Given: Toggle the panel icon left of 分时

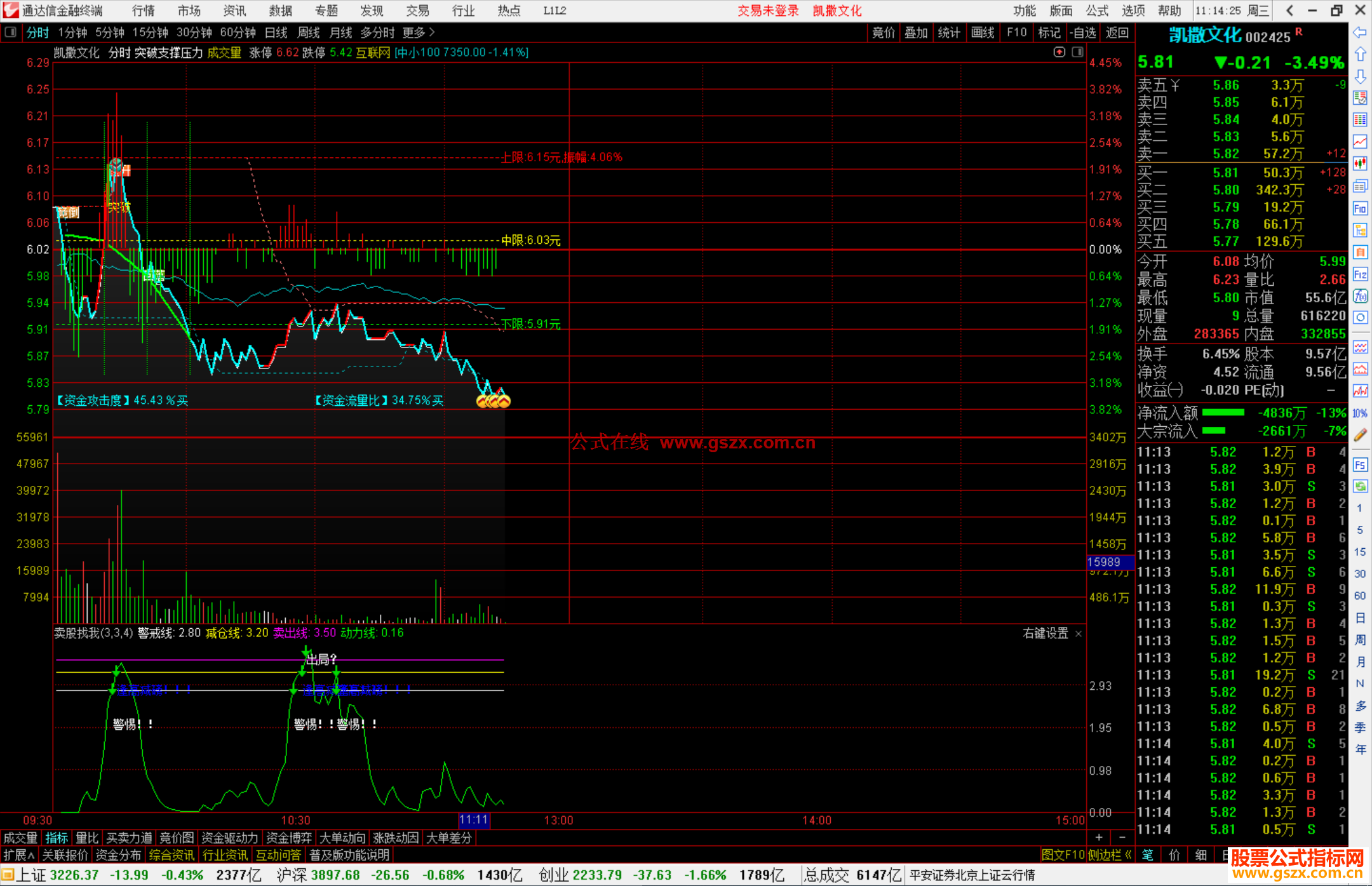Looking at the screenshot, I should pos(11,32).
